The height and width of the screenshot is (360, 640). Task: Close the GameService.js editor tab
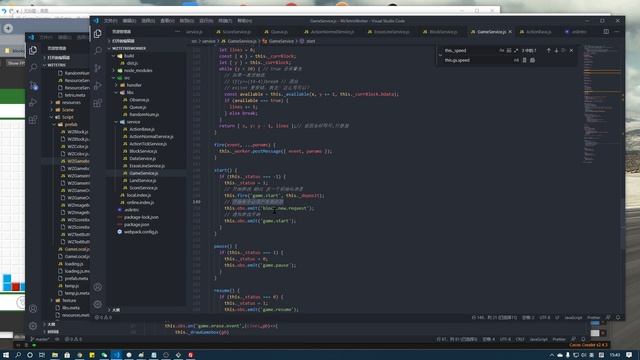point(510,31)
